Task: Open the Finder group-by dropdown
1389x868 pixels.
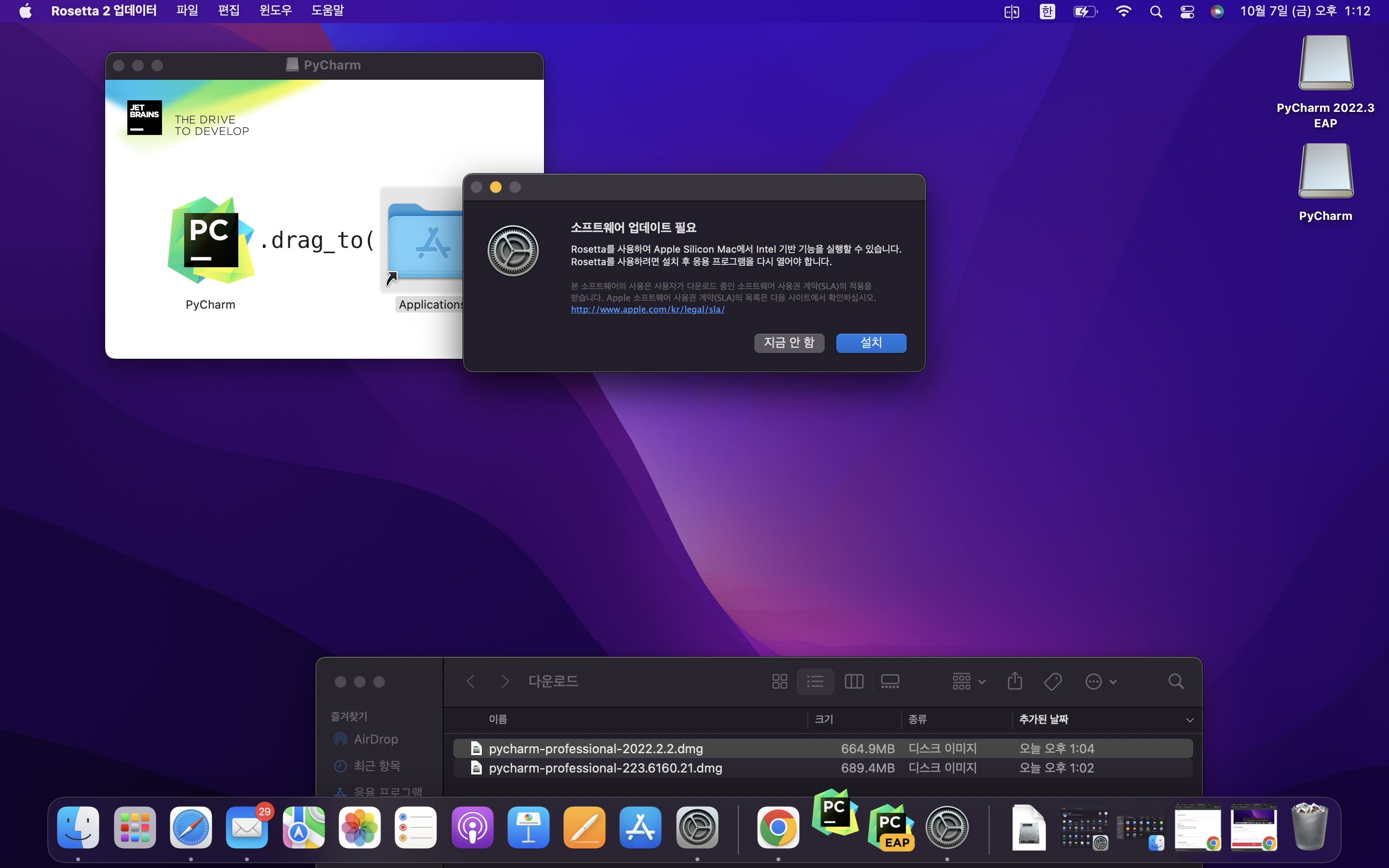Action: (x=969, y=681)
